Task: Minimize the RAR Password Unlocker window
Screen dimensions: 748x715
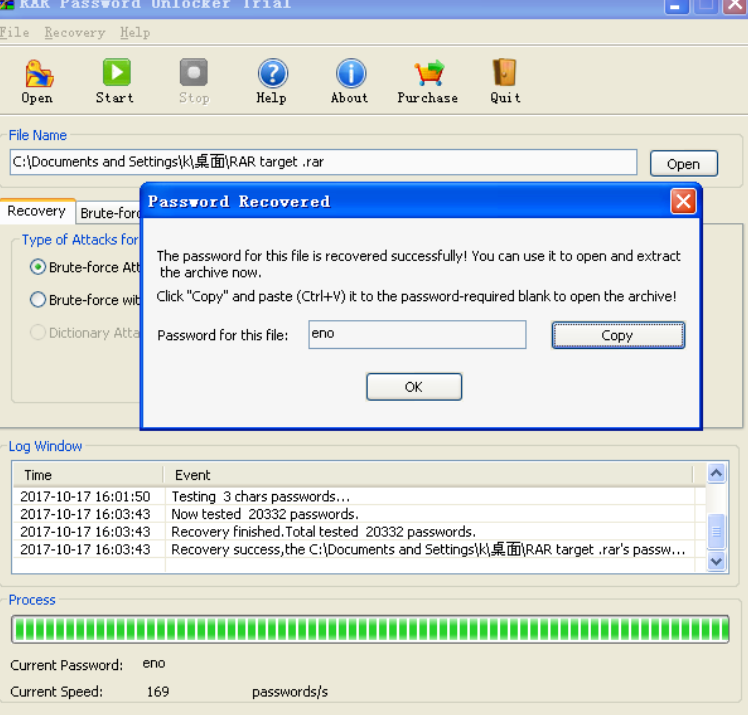Action: (676, 6)
